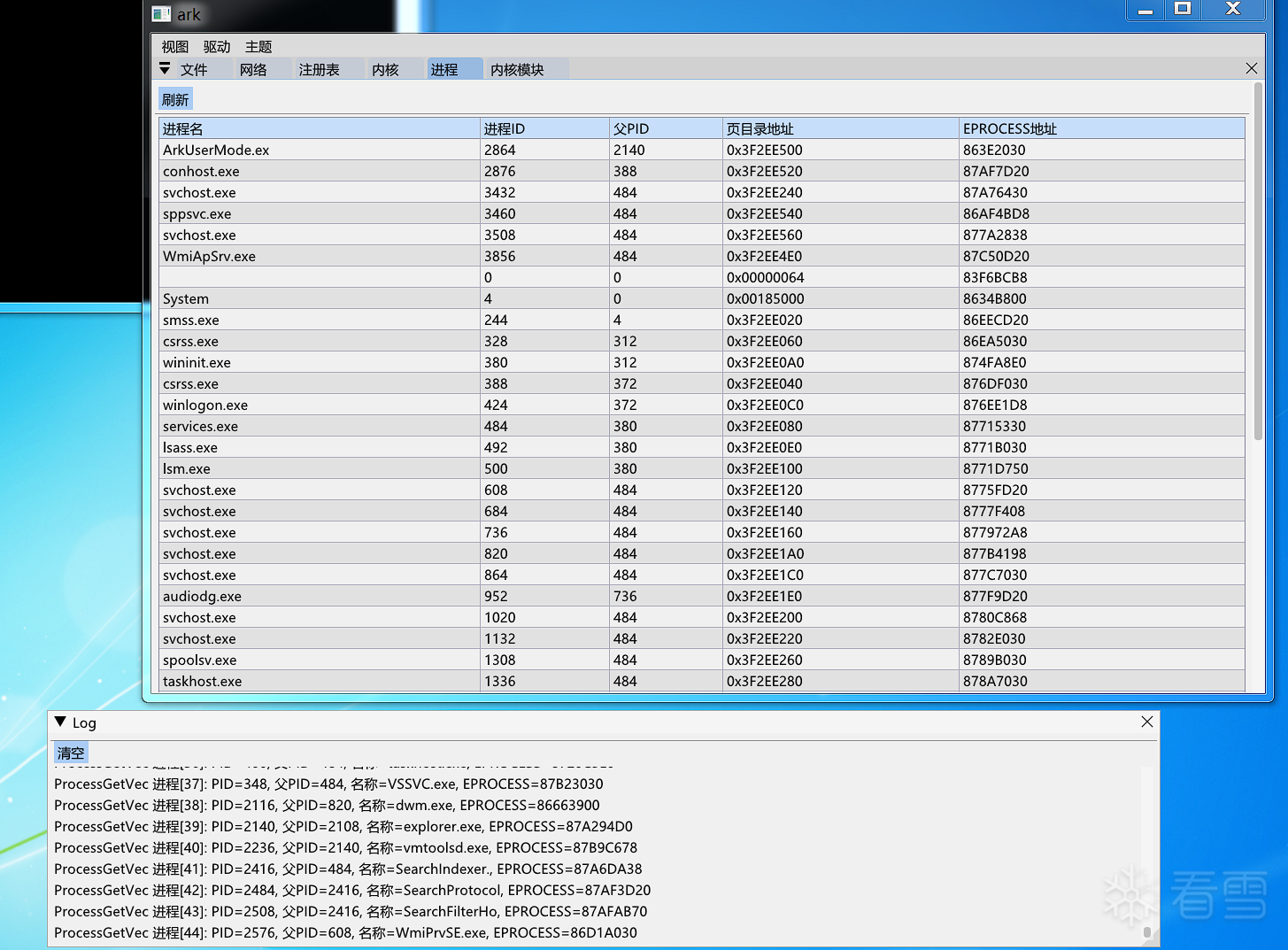Click the EPROCESS地址 column header
Viewport: 1288px width, 950px height.
[1102, 128]
